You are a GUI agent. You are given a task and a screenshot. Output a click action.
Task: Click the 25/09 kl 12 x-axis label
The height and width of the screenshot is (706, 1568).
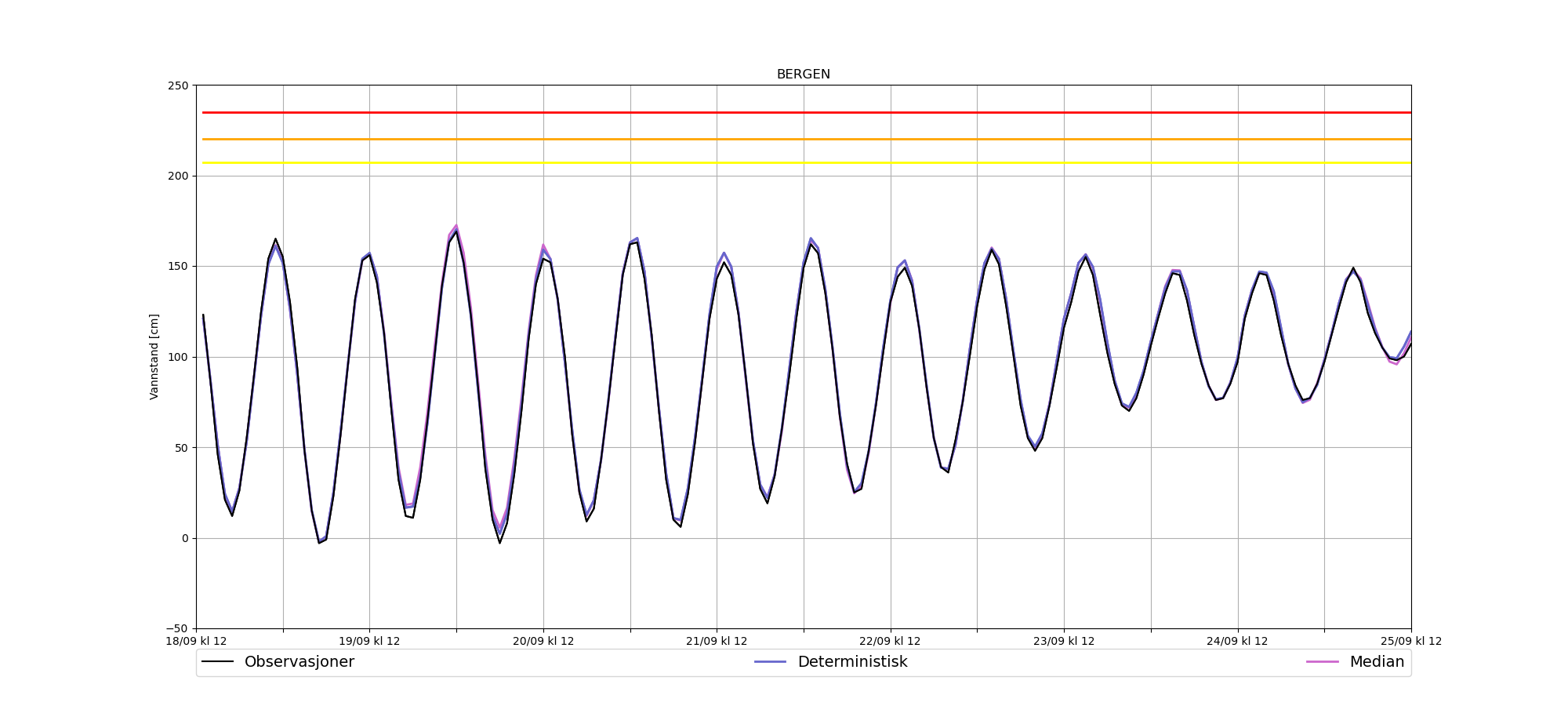[x=1411, y=642]
